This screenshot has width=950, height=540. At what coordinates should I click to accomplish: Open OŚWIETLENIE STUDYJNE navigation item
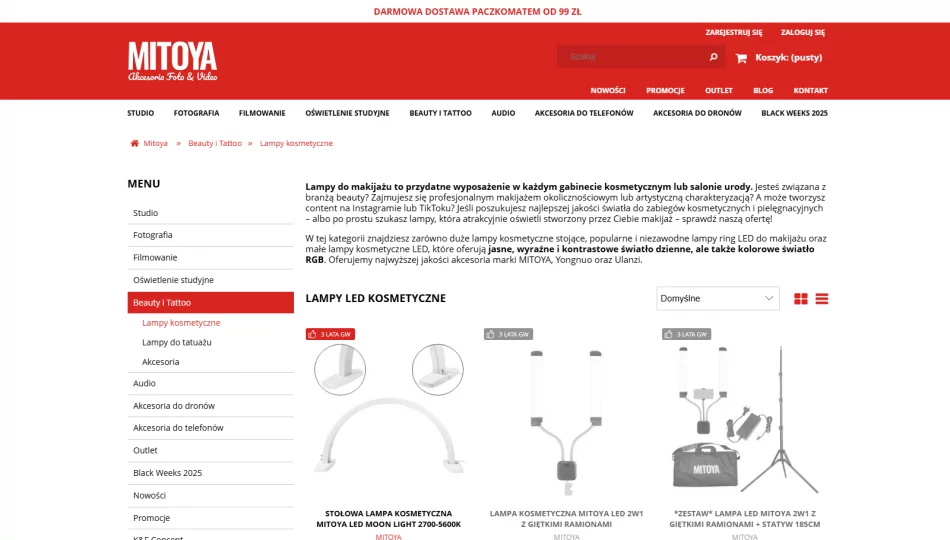tap(347, 113)
